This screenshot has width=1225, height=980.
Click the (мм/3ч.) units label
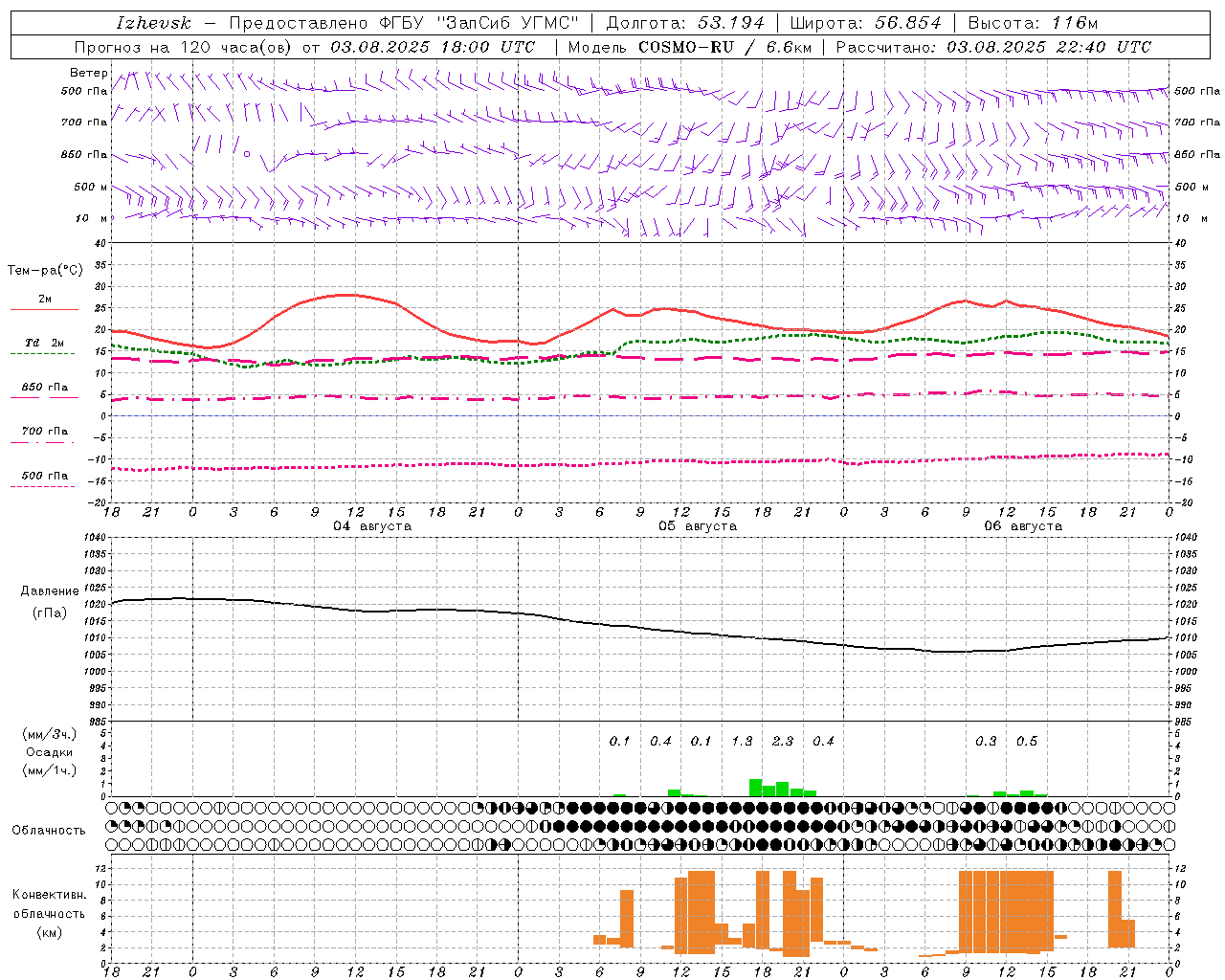(50, 734)
